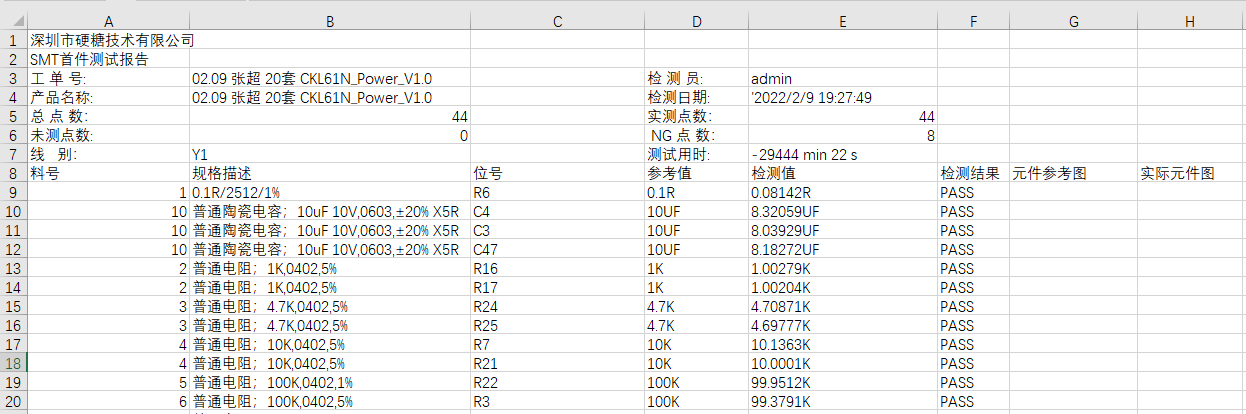1246x414 pixels.
Task: Click the SMT首件测试报告 title cell
Action: (x=108, y=60)
